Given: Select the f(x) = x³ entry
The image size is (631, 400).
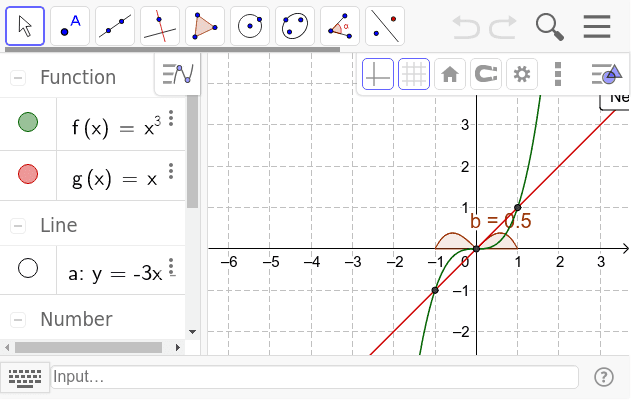Looking at the screenshot, I should pyautogui.click(x=116, y=128).
